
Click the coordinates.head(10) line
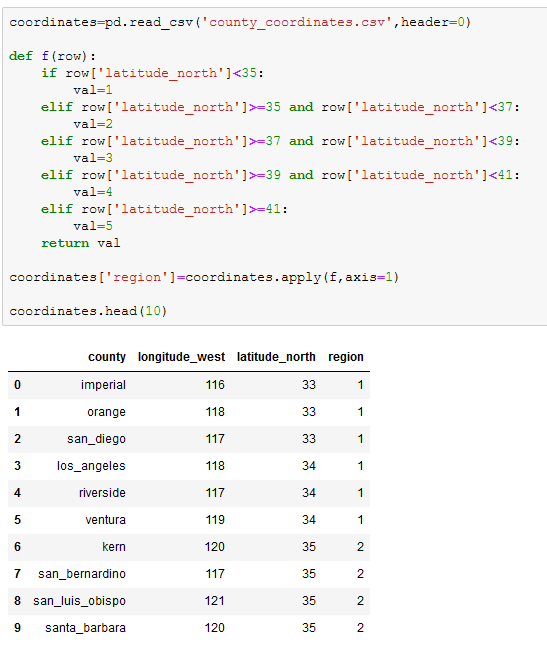click(88, 311)
